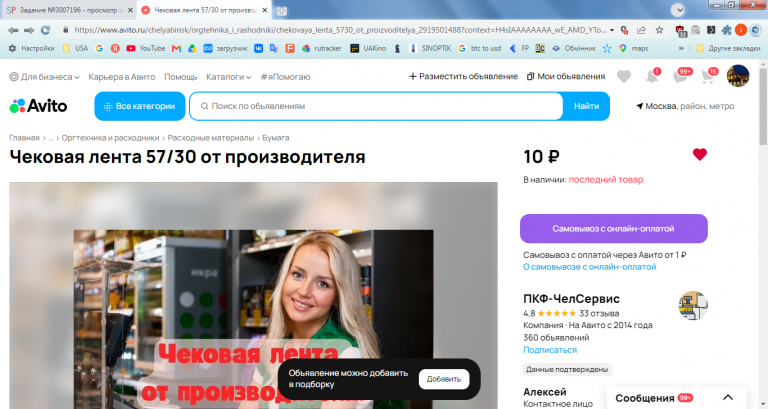The image size is (768, 409).
Task: View the seller's 33 отзыва
Action: coord(599,313)
